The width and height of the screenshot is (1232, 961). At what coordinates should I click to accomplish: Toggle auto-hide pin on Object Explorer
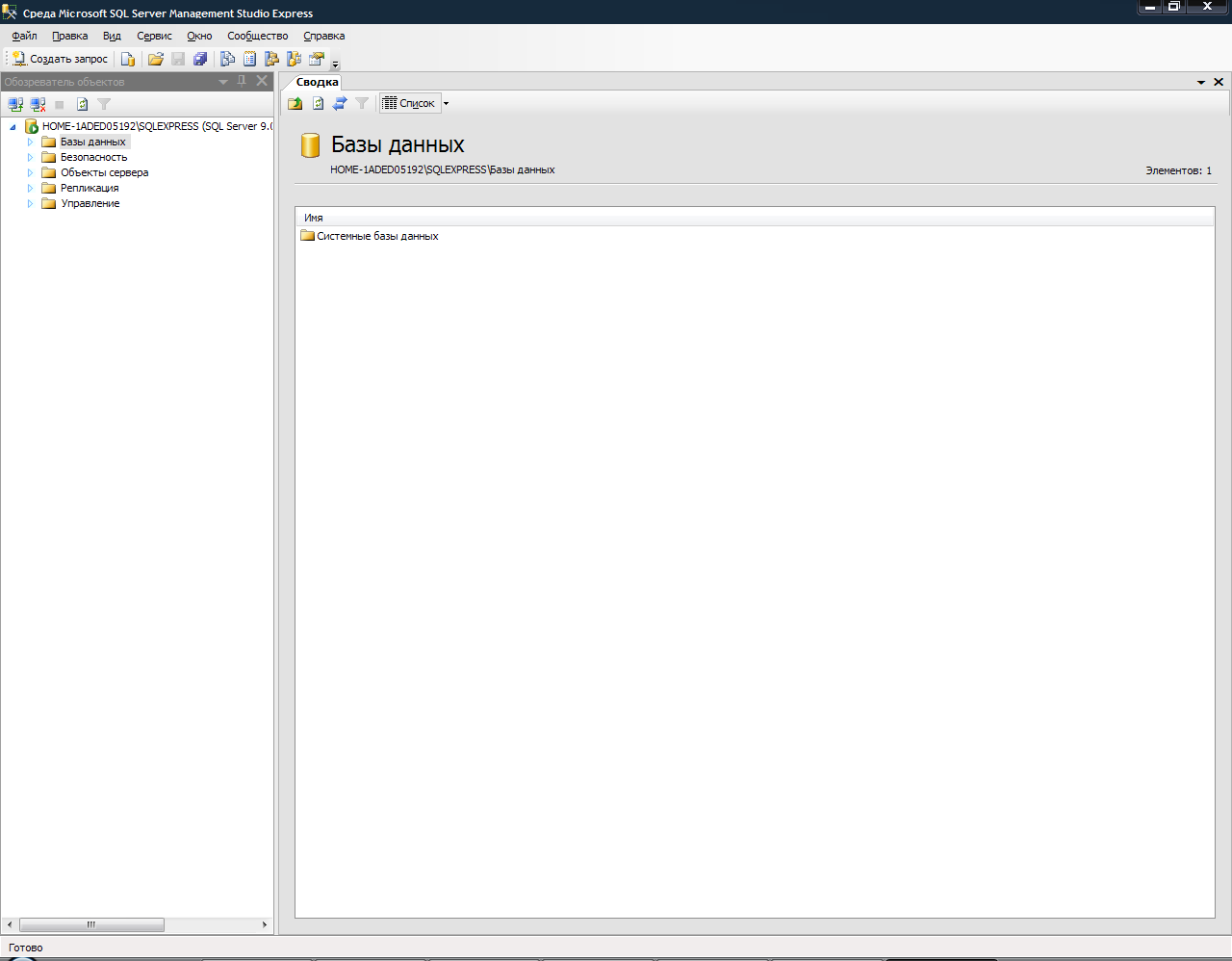(x=242, y=81)
